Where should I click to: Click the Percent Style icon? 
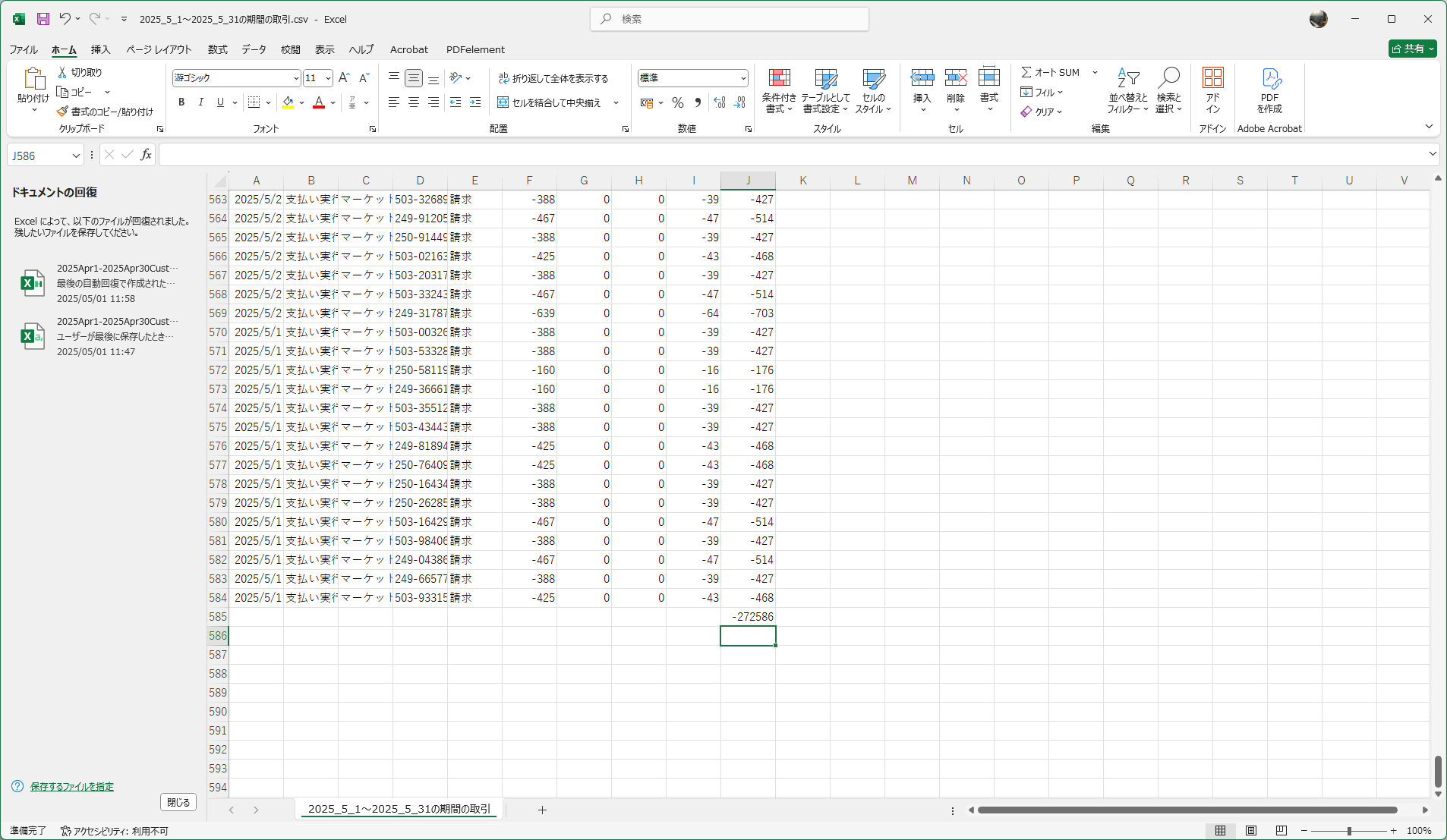pyautogui.click(x=678, y=102)
